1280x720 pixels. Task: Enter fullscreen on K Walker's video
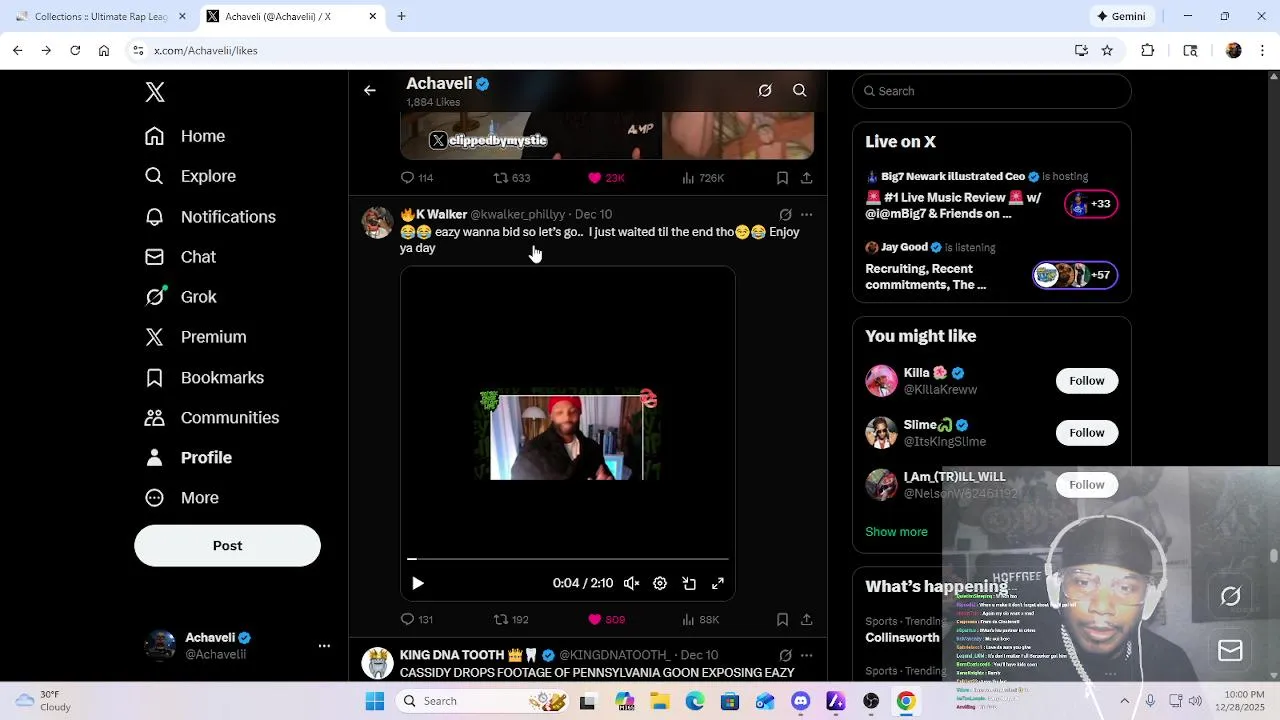718,584
